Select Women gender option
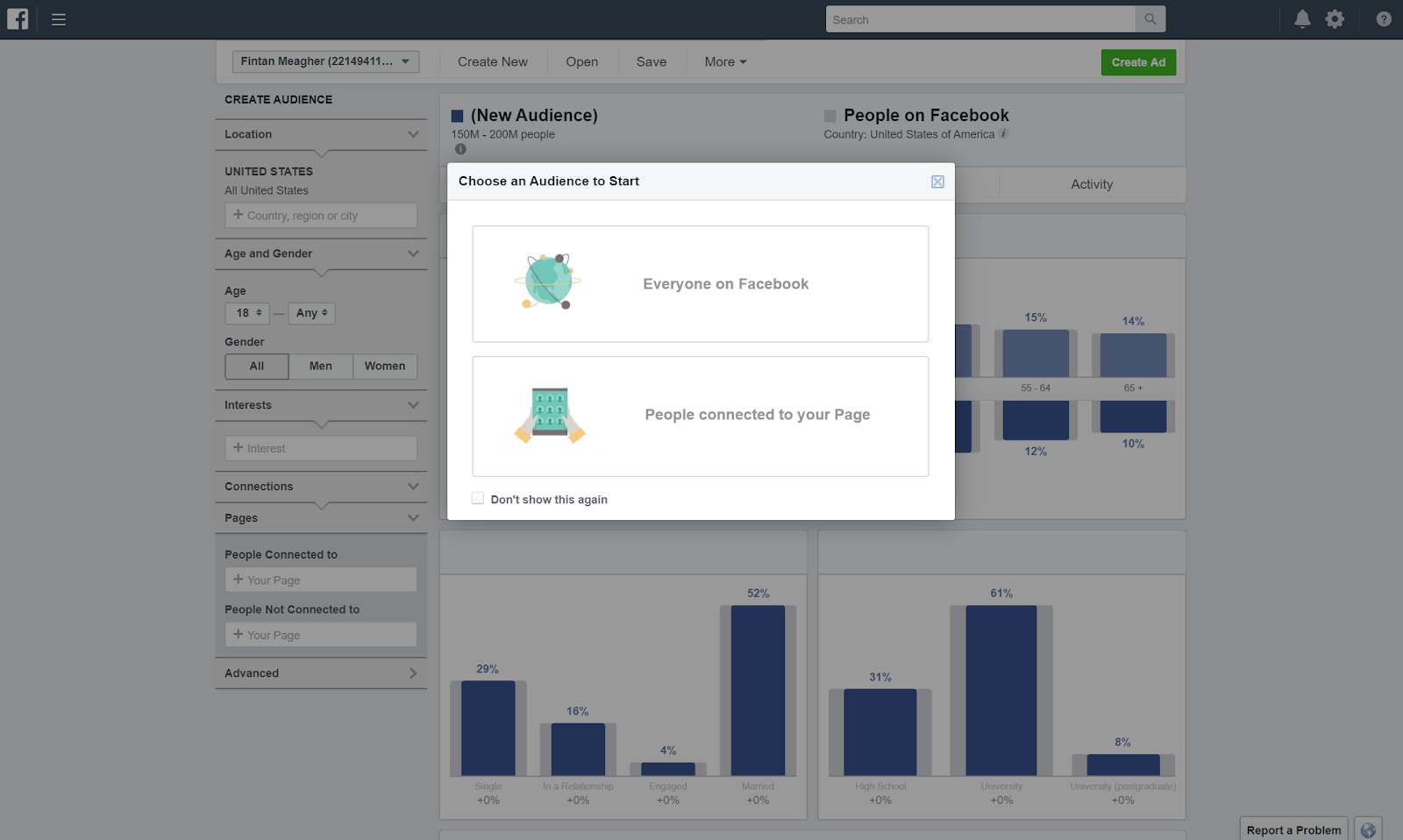Image resolution: width=1403 pixels, height=840 pixels. (x=385, y=367)
